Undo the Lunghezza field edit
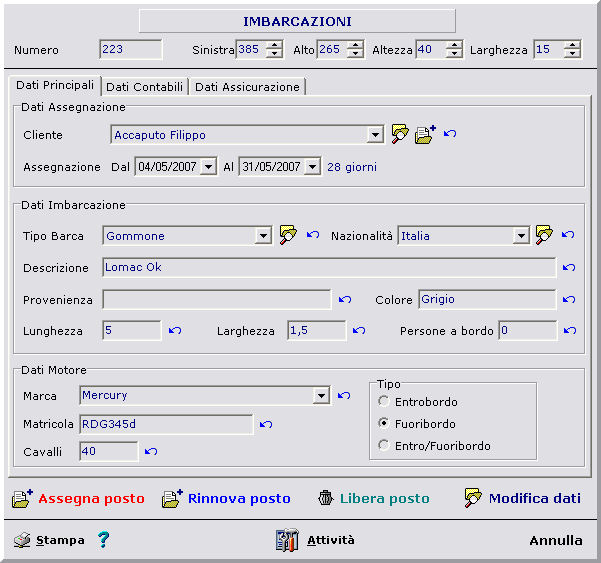The height and width of the screenshot is (563, 601). (175, 330)
